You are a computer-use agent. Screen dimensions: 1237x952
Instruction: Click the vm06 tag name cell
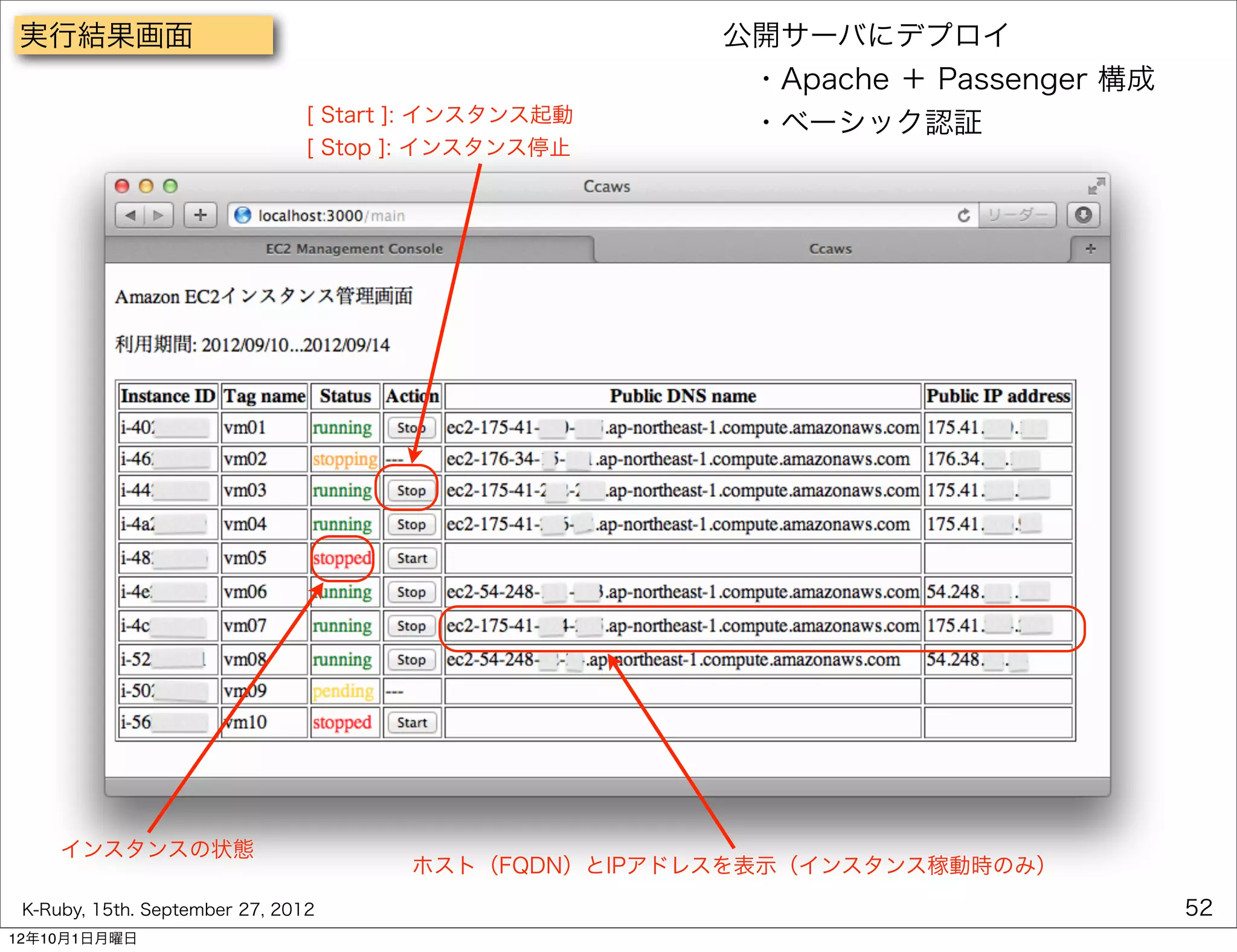(x=265, y=592)
